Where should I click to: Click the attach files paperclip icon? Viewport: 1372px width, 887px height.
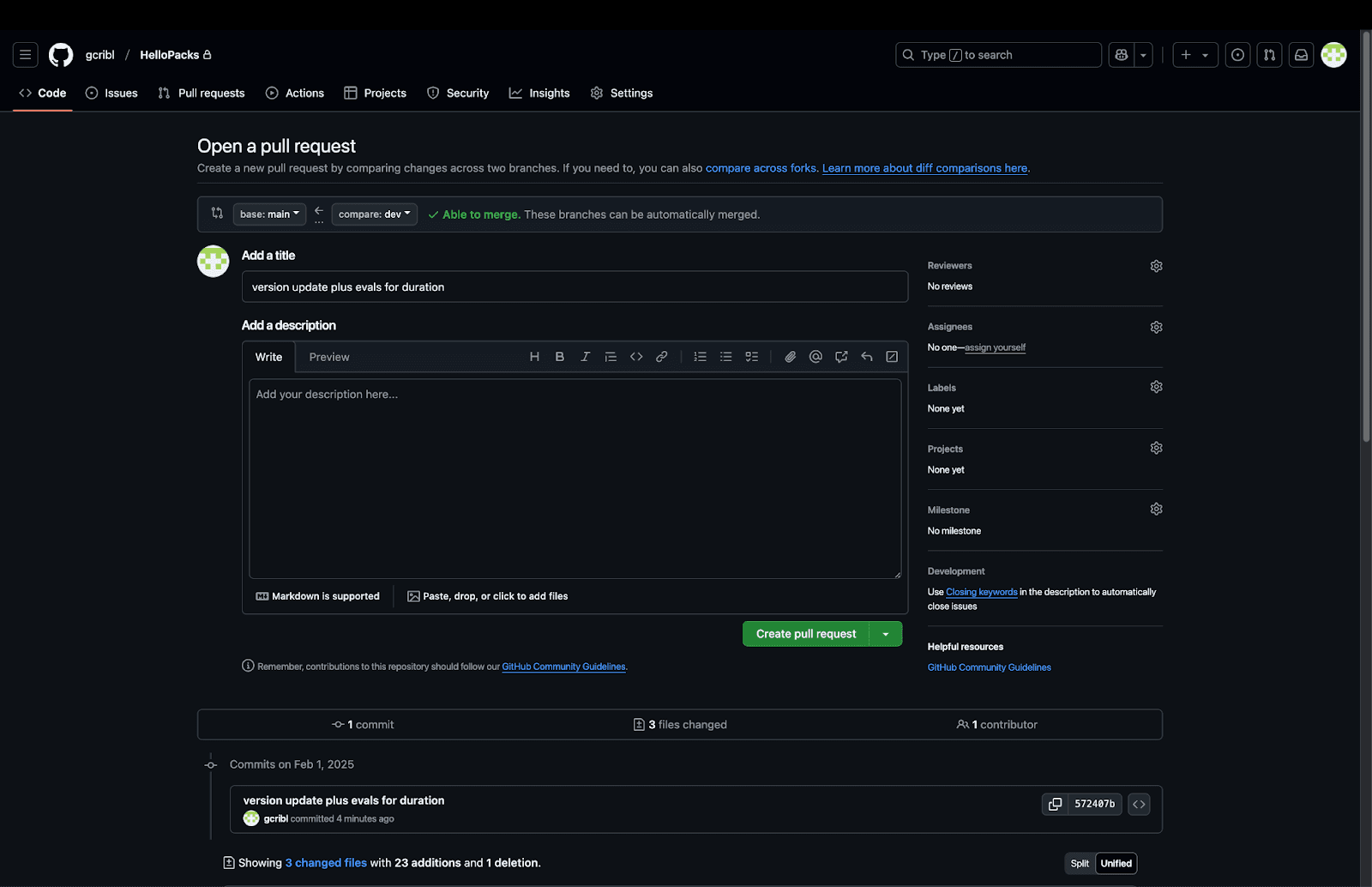[790, 357]
